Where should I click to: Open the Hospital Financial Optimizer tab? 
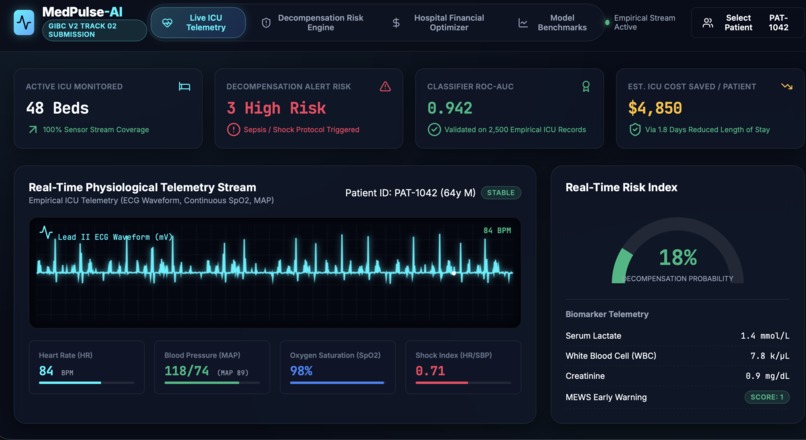tap(440, 23)
